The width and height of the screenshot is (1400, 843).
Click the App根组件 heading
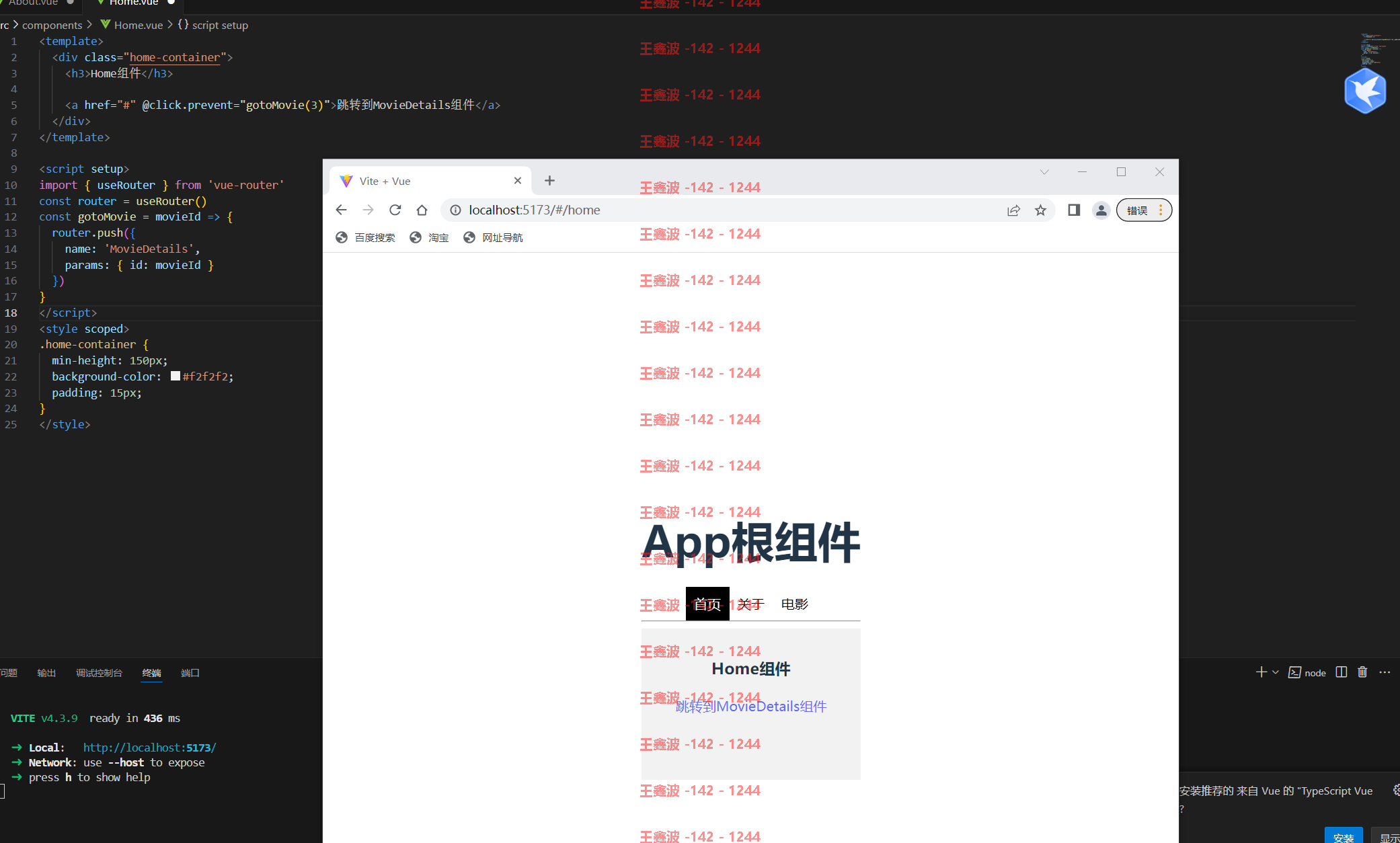pyautogui.click(x=751, y=543)
